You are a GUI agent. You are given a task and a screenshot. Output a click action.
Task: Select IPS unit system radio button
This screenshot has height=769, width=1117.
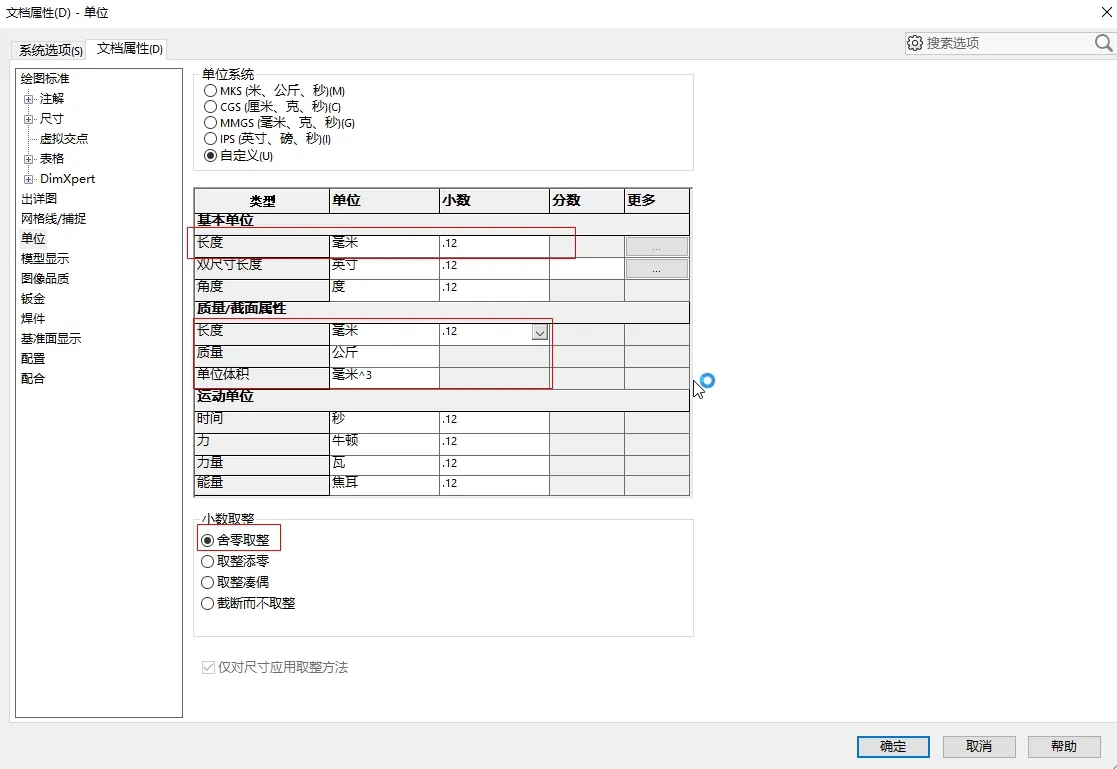tap(210, 138)
